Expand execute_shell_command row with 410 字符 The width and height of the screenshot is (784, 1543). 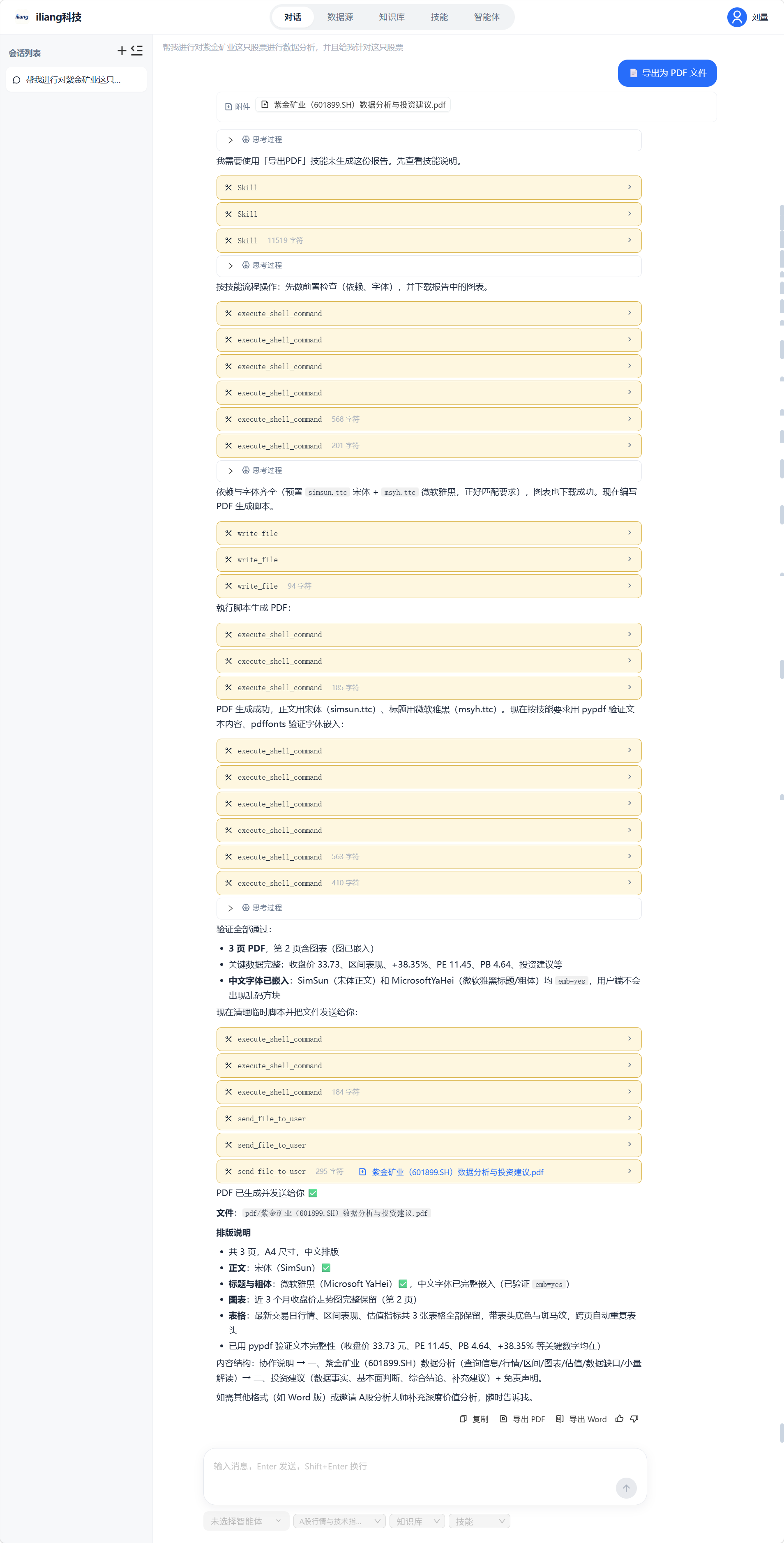click(x=429, y=883)
